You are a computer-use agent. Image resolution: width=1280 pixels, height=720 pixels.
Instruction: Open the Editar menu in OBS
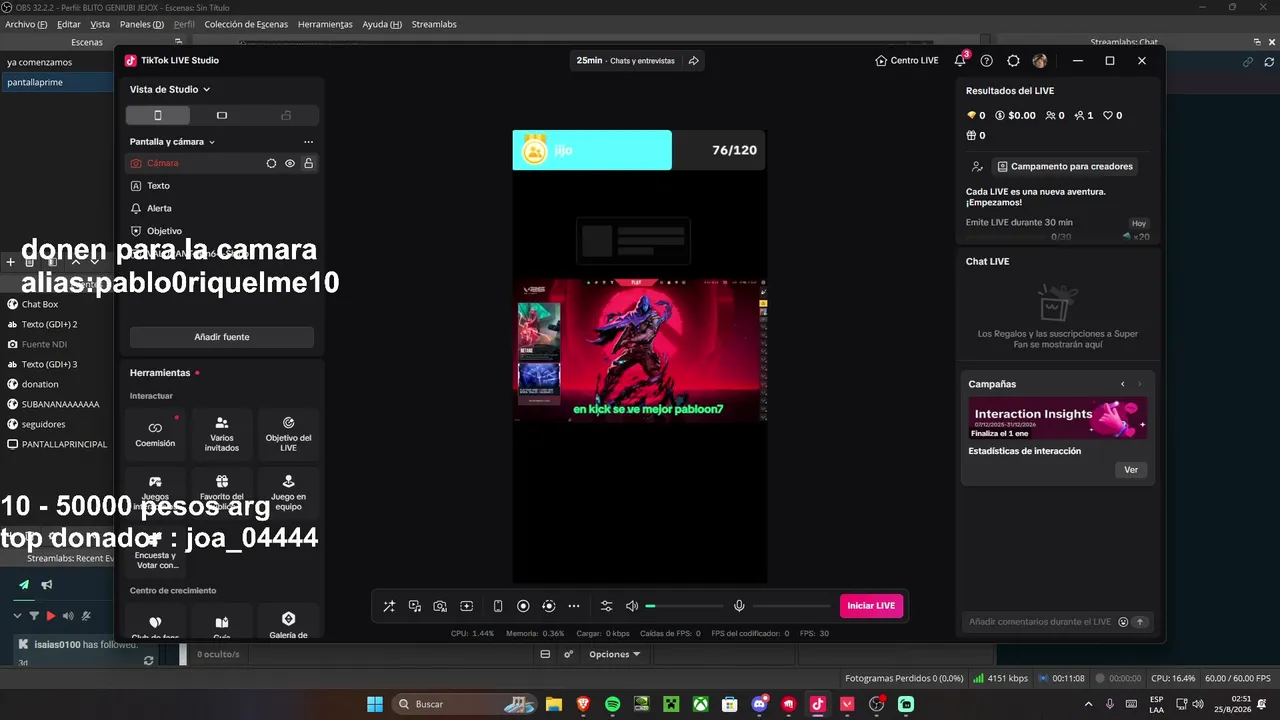click(x=69, y=24)
